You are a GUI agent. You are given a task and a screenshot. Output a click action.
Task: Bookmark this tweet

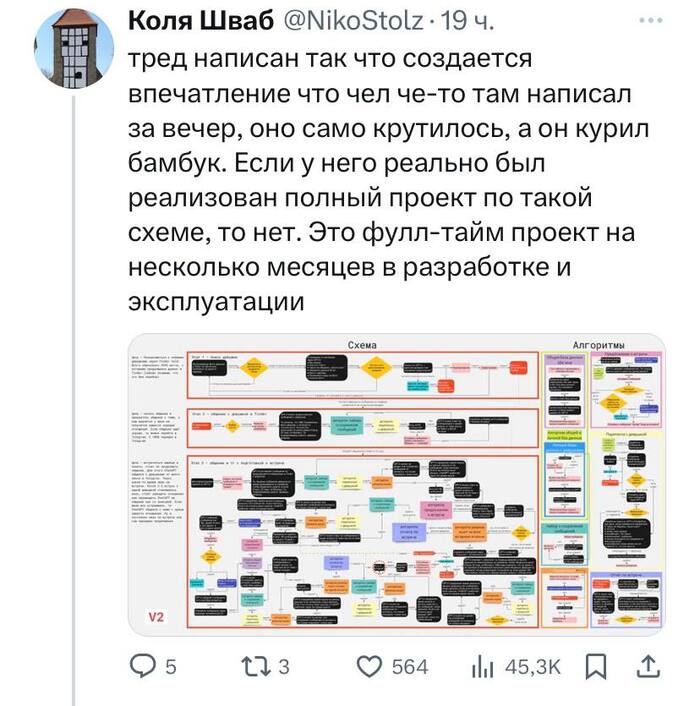point(596,667)
